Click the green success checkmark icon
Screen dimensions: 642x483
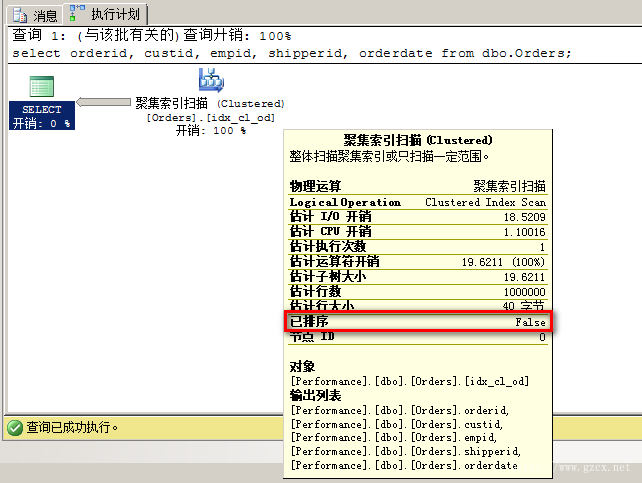[15, 428]
